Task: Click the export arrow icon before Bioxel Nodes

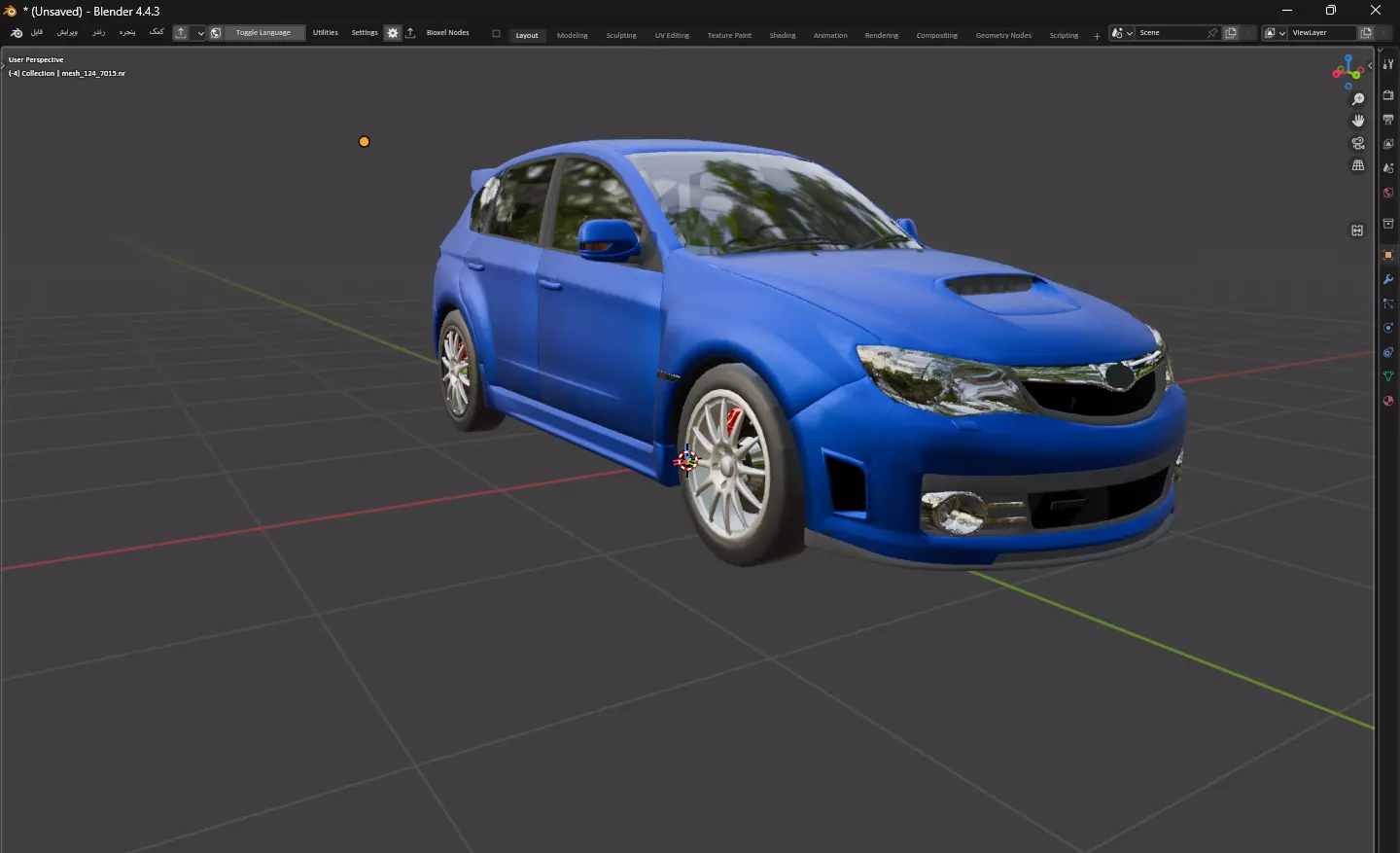Action: pyautogui.click(x=410, y=33)
